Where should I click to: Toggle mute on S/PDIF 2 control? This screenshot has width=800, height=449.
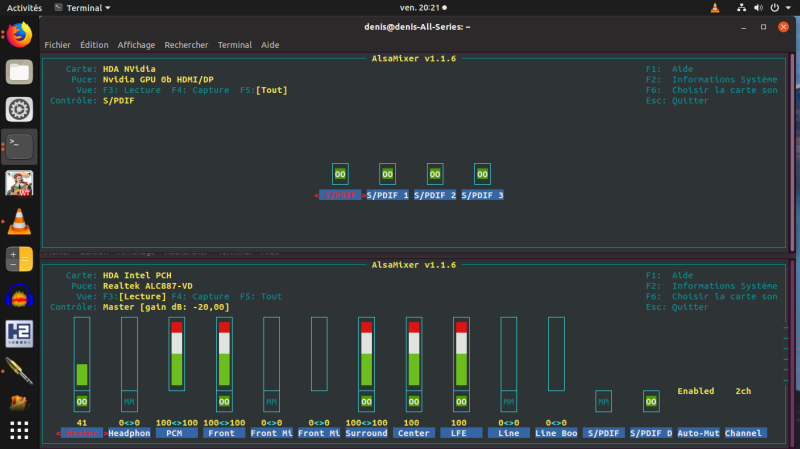pos(435,174)
